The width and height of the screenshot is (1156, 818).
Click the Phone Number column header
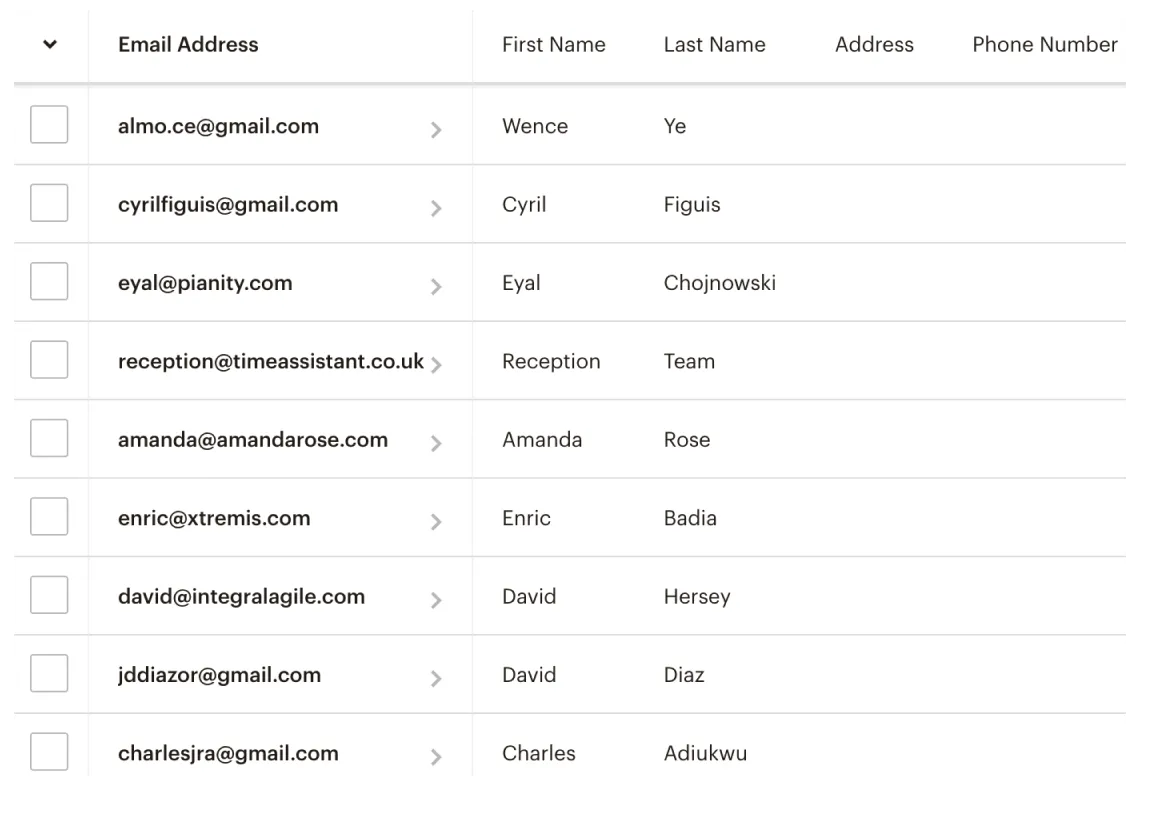pos(1045,45)
